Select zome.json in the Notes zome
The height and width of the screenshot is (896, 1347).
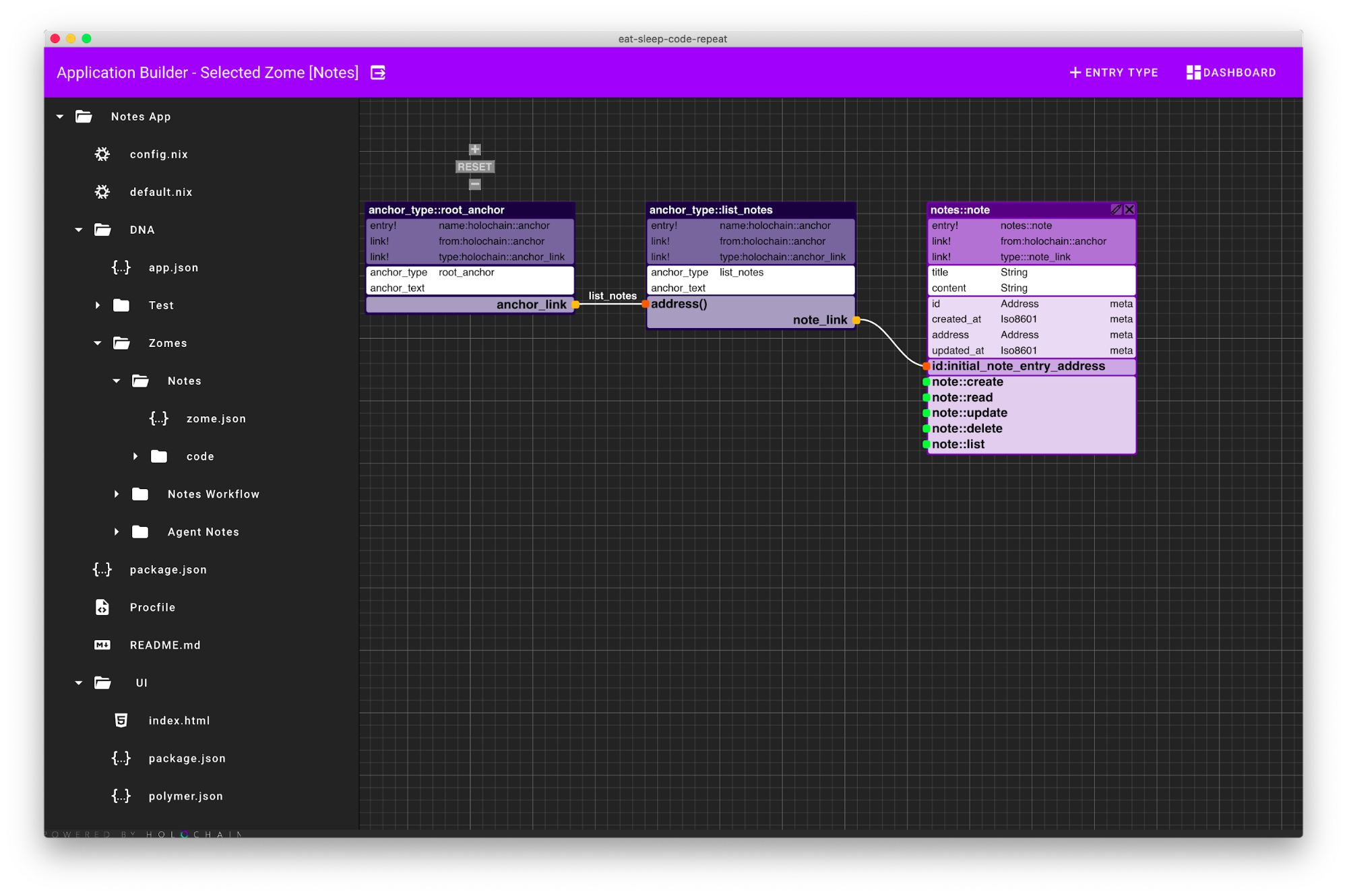[x=216, y=418]
